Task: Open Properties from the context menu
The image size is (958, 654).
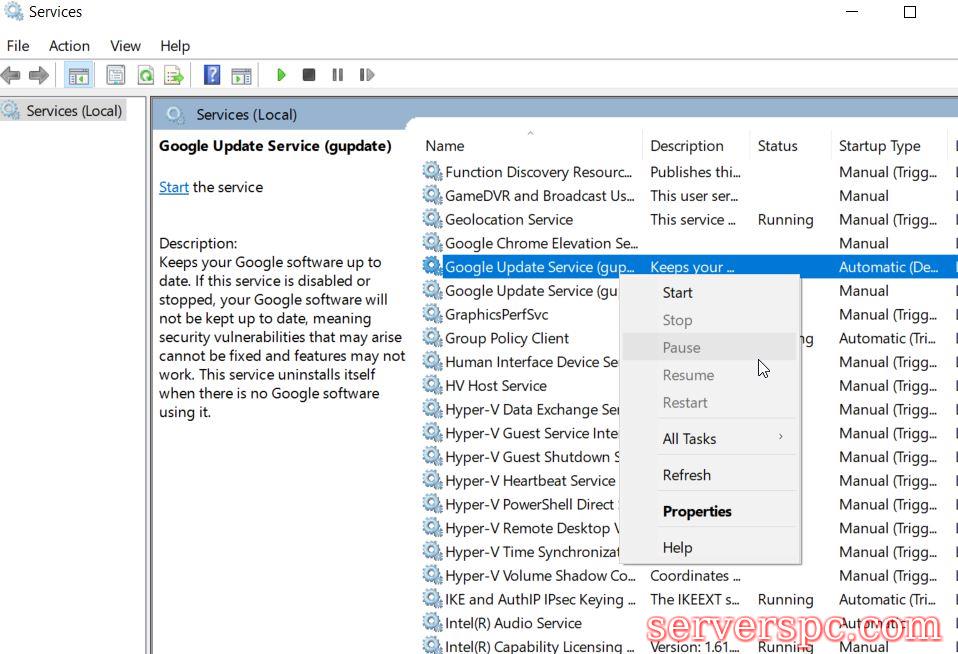Action: pos(697,511)
